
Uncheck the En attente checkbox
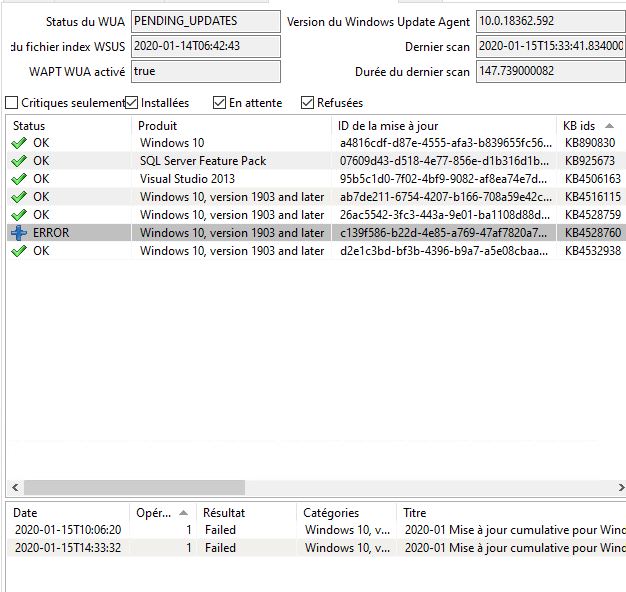(x=220, y=103)
